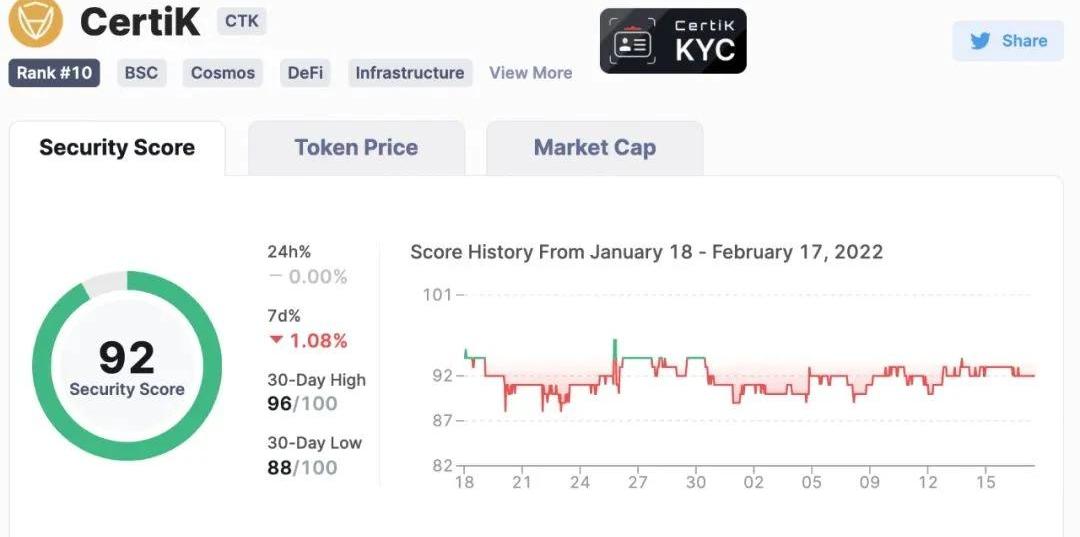Select the Infrastructure tag
The height and width of the screenshot is (537, 1080).
click(409, 73)
